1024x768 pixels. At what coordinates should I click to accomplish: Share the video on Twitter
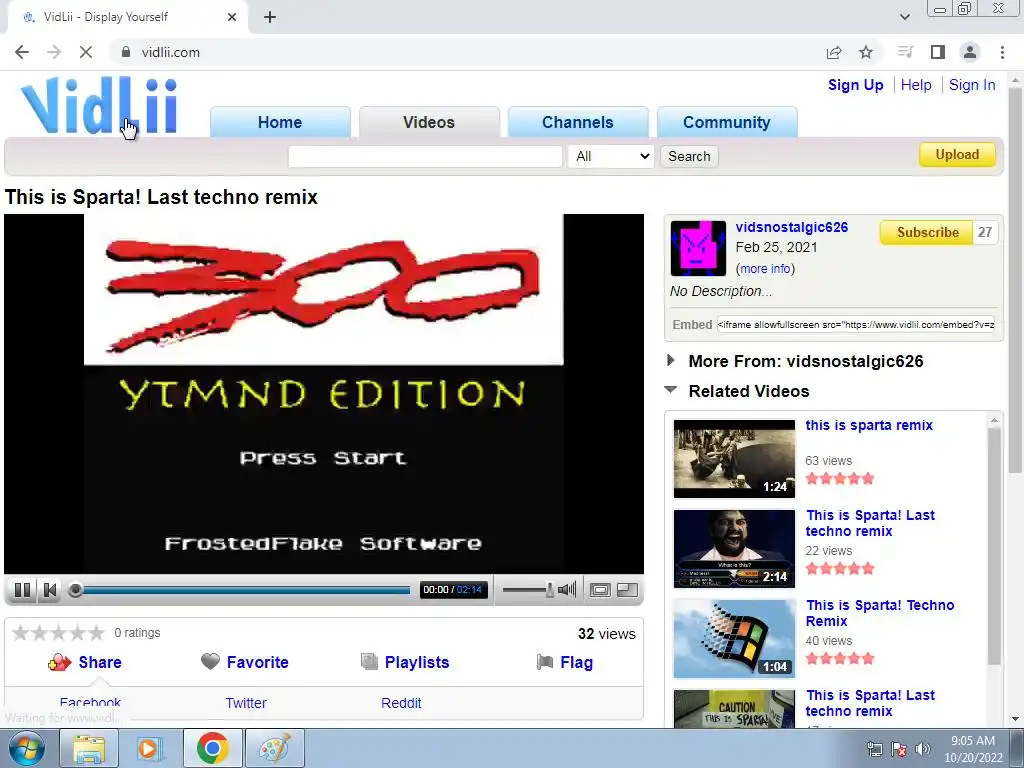point(246,703)
